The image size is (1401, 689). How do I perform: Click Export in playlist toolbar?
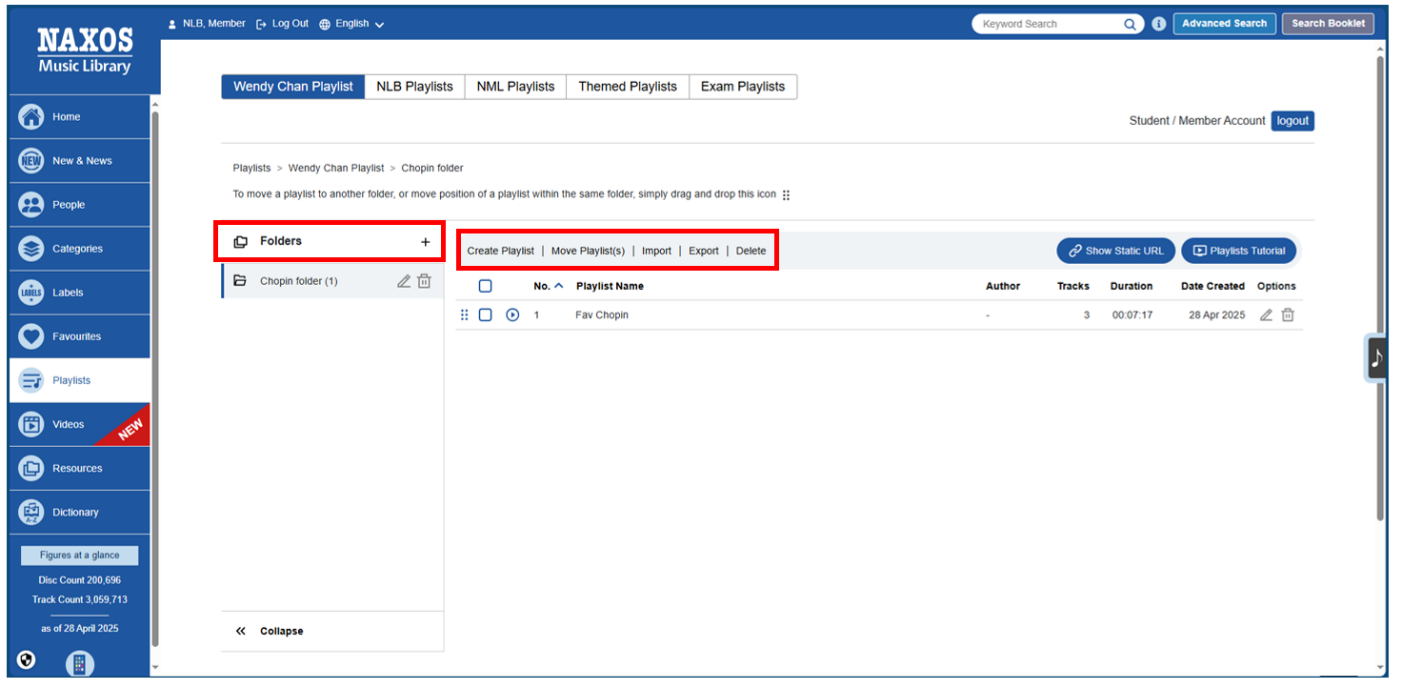click(x=703, y=251)
